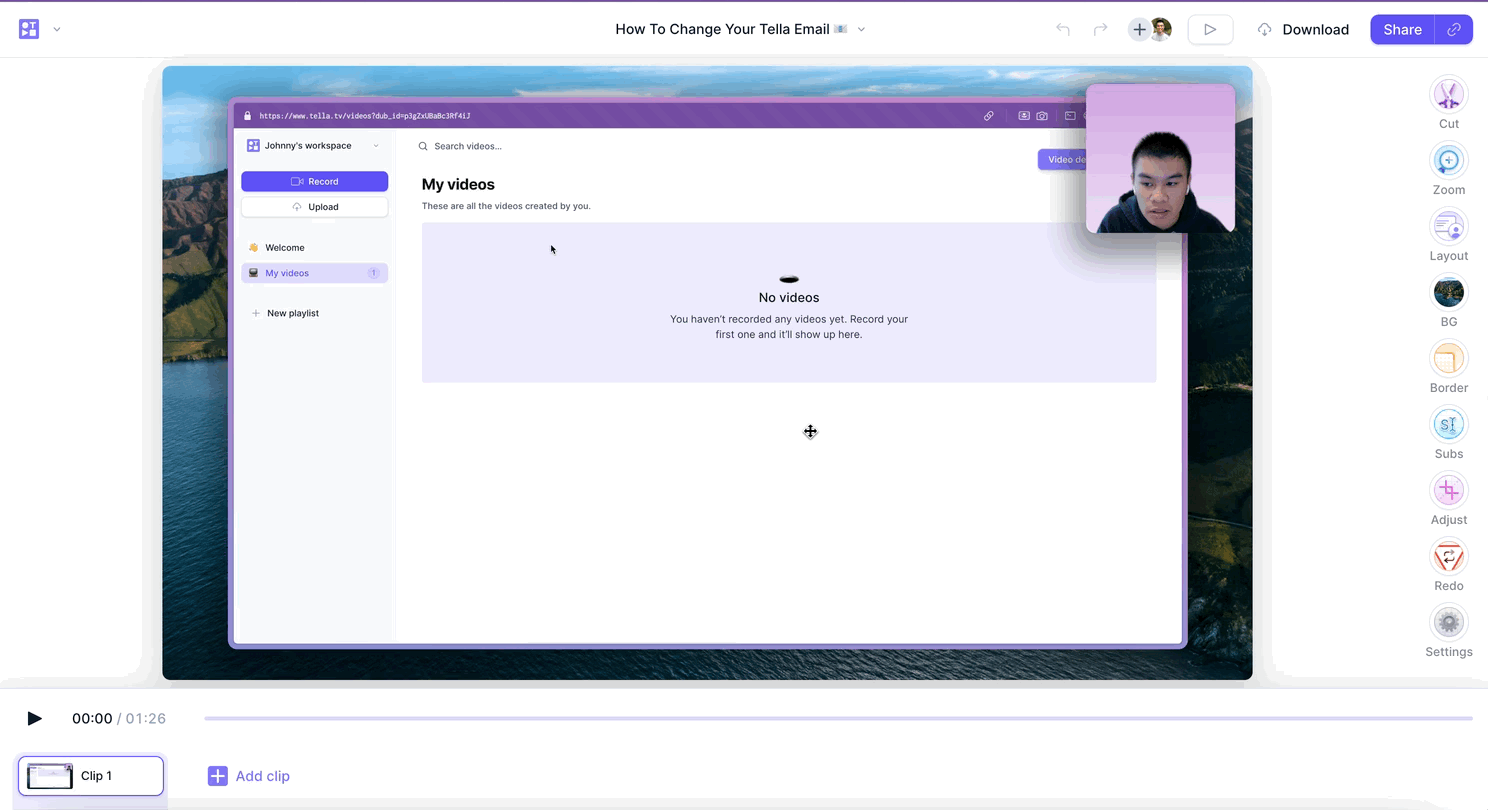The image size is (1488, 810).
Task: Click the tella.tv URL in the address bar
Action: pos(364,116)
